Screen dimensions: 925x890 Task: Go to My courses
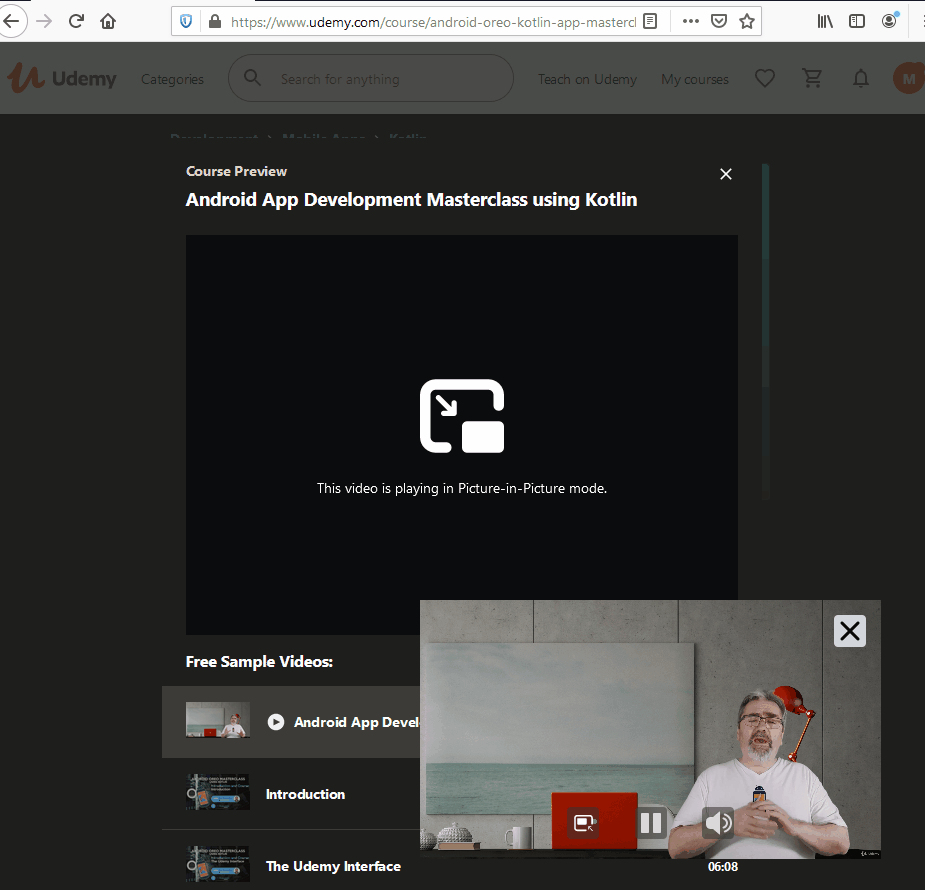point(694,78)
